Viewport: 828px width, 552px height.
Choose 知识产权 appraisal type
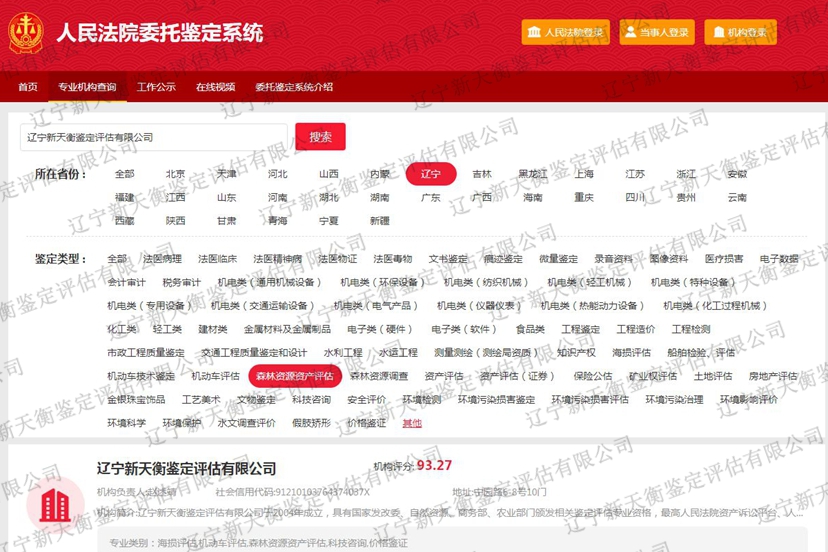pyautogui.click(x=576, y=353)
